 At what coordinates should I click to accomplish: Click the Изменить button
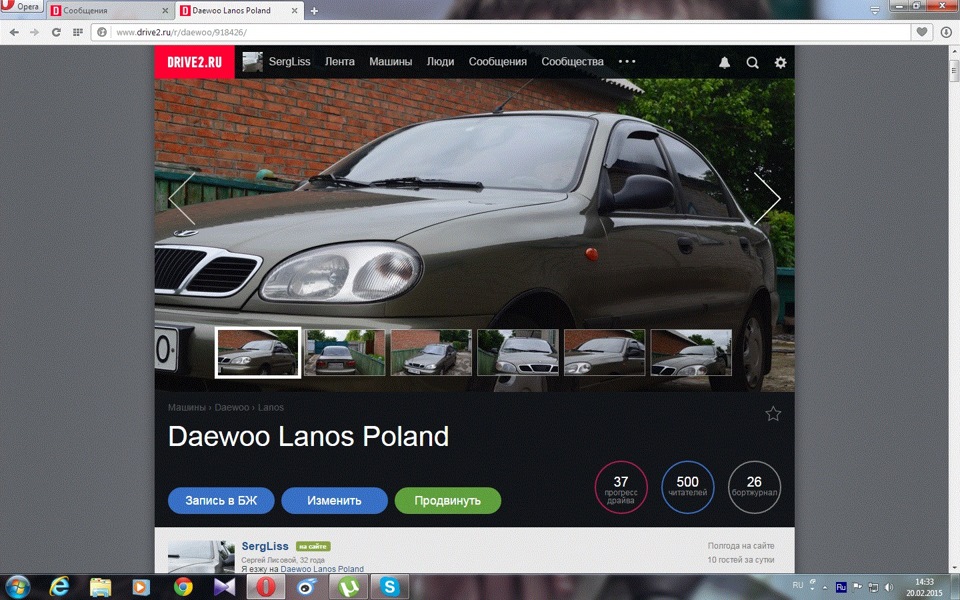tap(334, 501)
